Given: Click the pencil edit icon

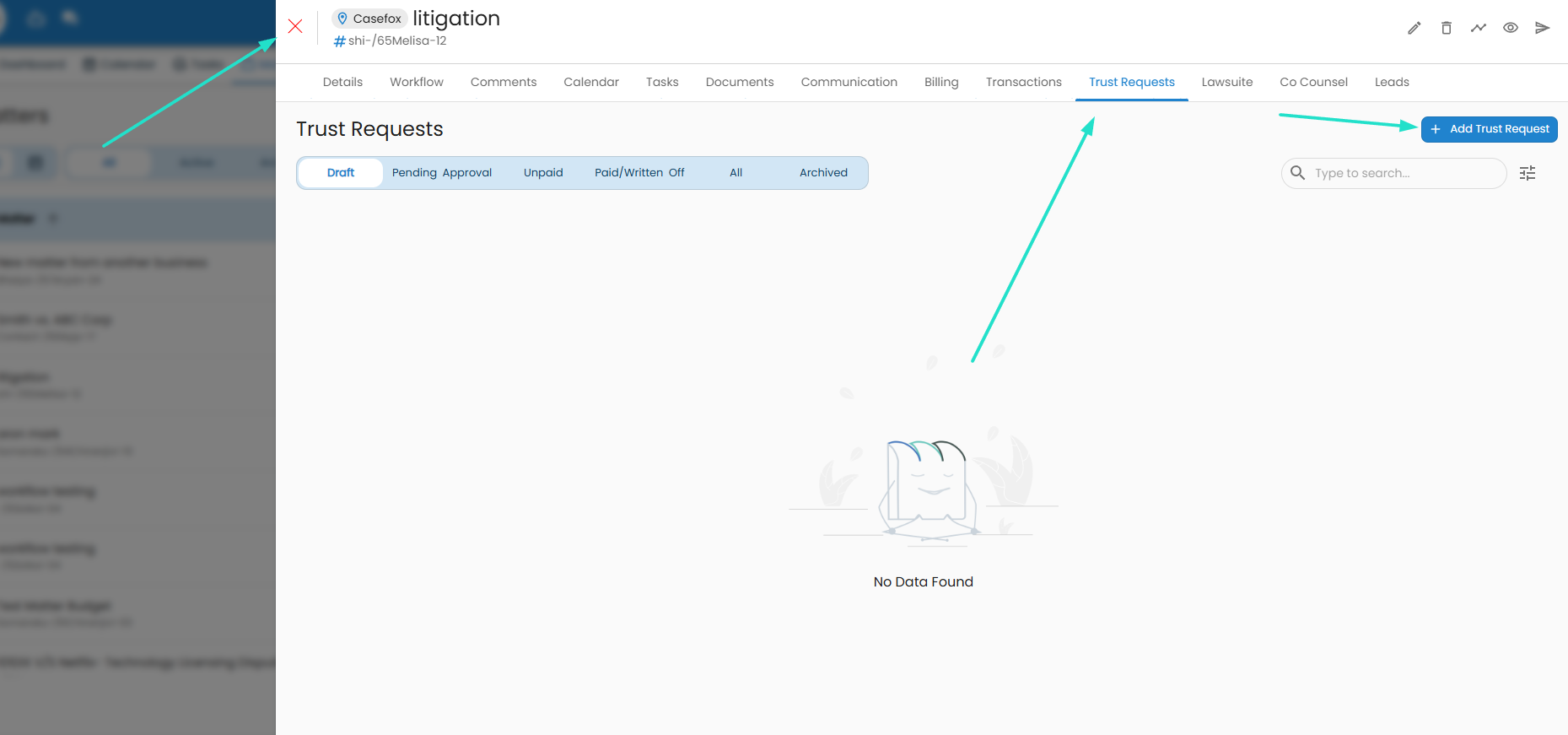Looking at the screenshot, I should [x=1414, y=28].
